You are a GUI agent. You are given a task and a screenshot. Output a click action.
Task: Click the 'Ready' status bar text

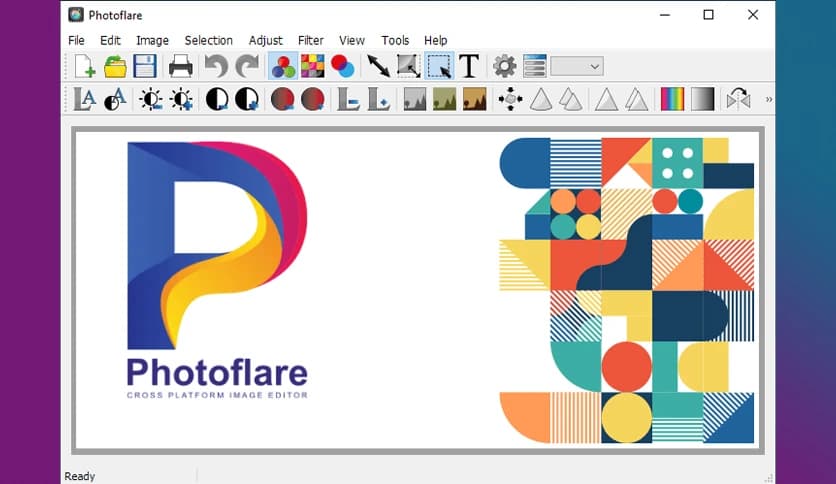click(x=79, y=476)
